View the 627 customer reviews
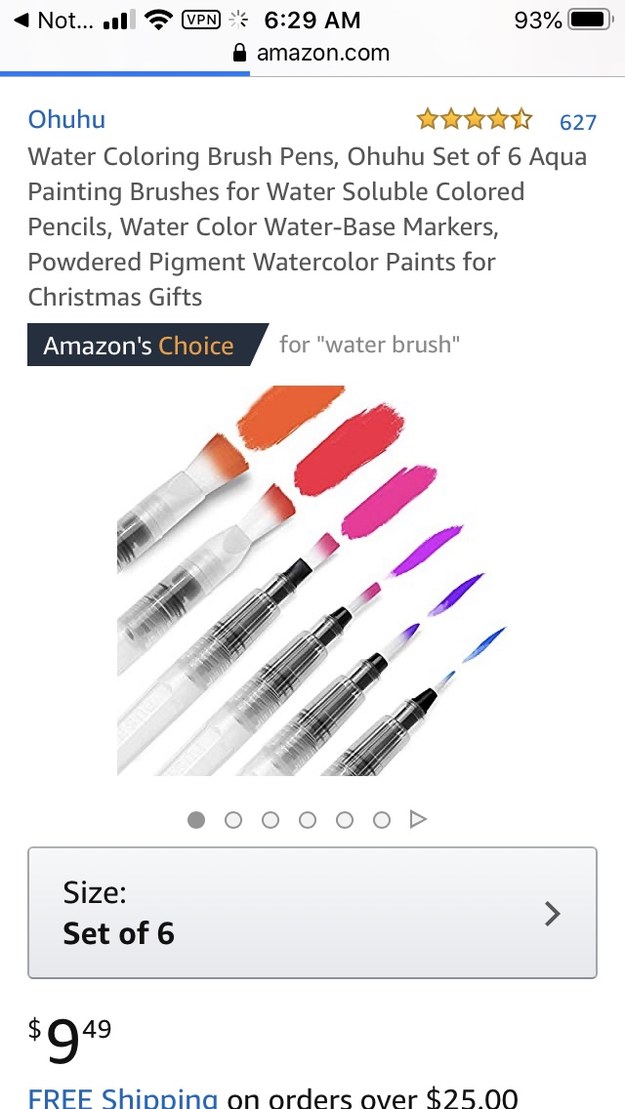This screenshot has height=1109, width=625. point(578,122)
